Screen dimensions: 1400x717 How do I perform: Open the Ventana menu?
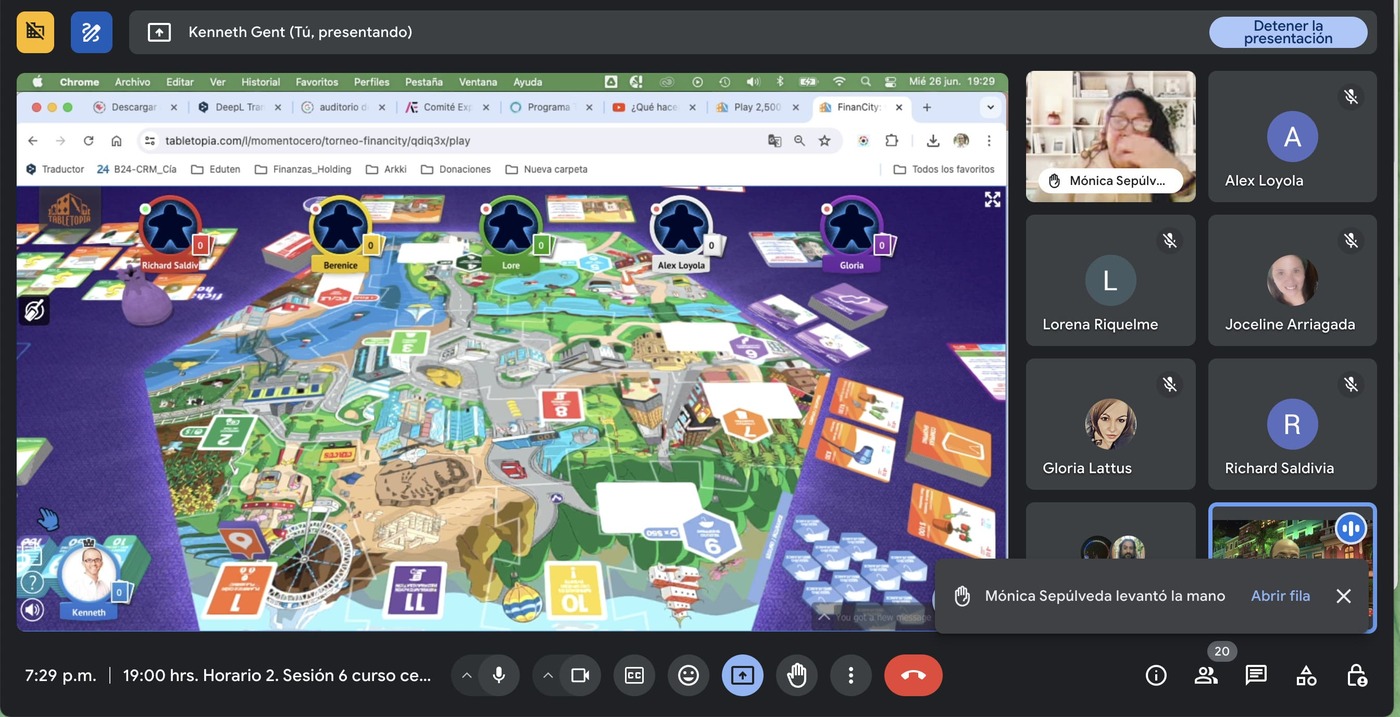tap(478, 82)
